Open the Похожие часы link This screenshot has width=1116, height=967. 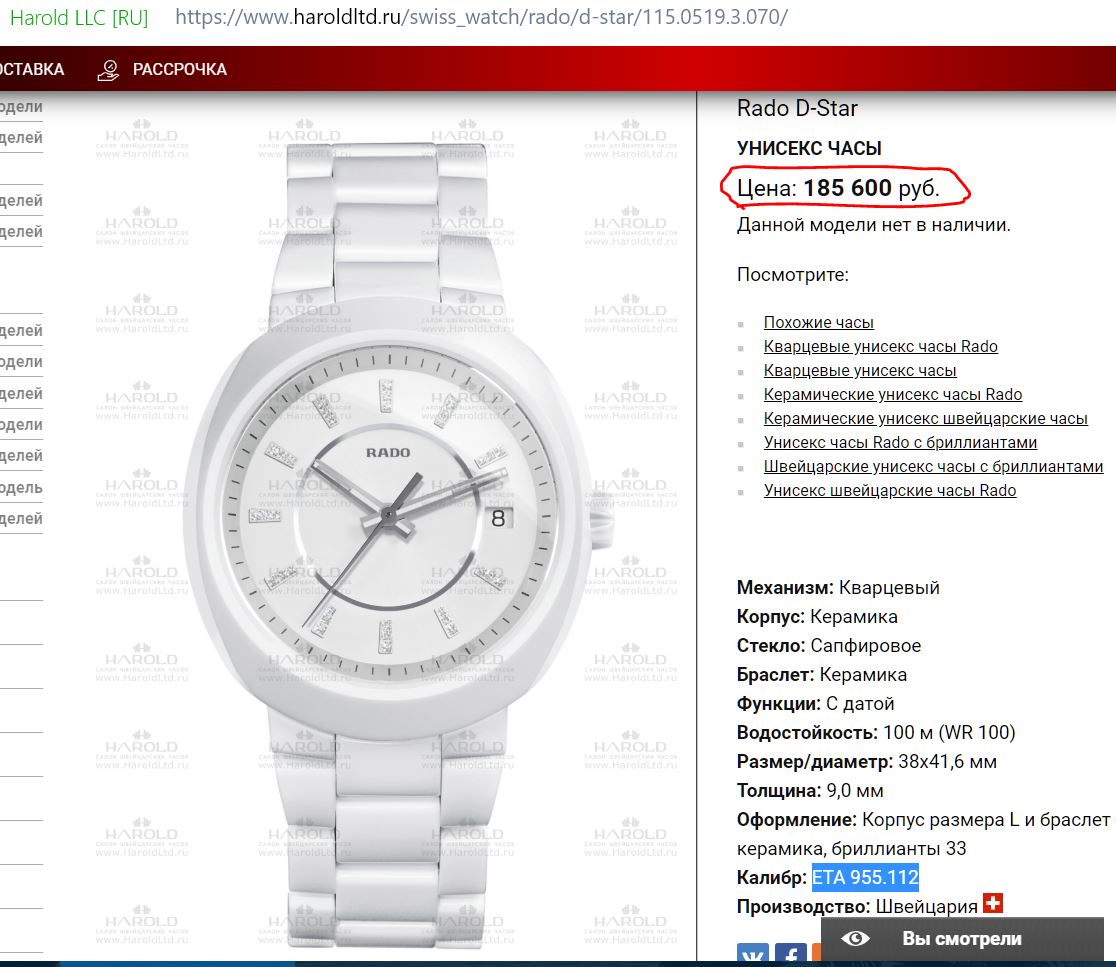[x=818, y=322]
